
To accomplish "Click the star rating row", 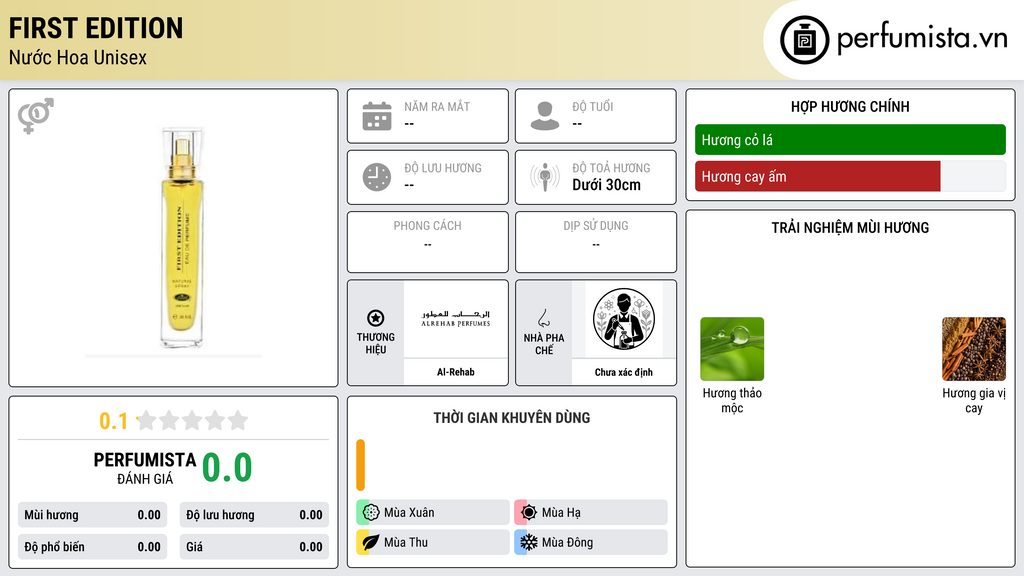I will tap(192, 420).
